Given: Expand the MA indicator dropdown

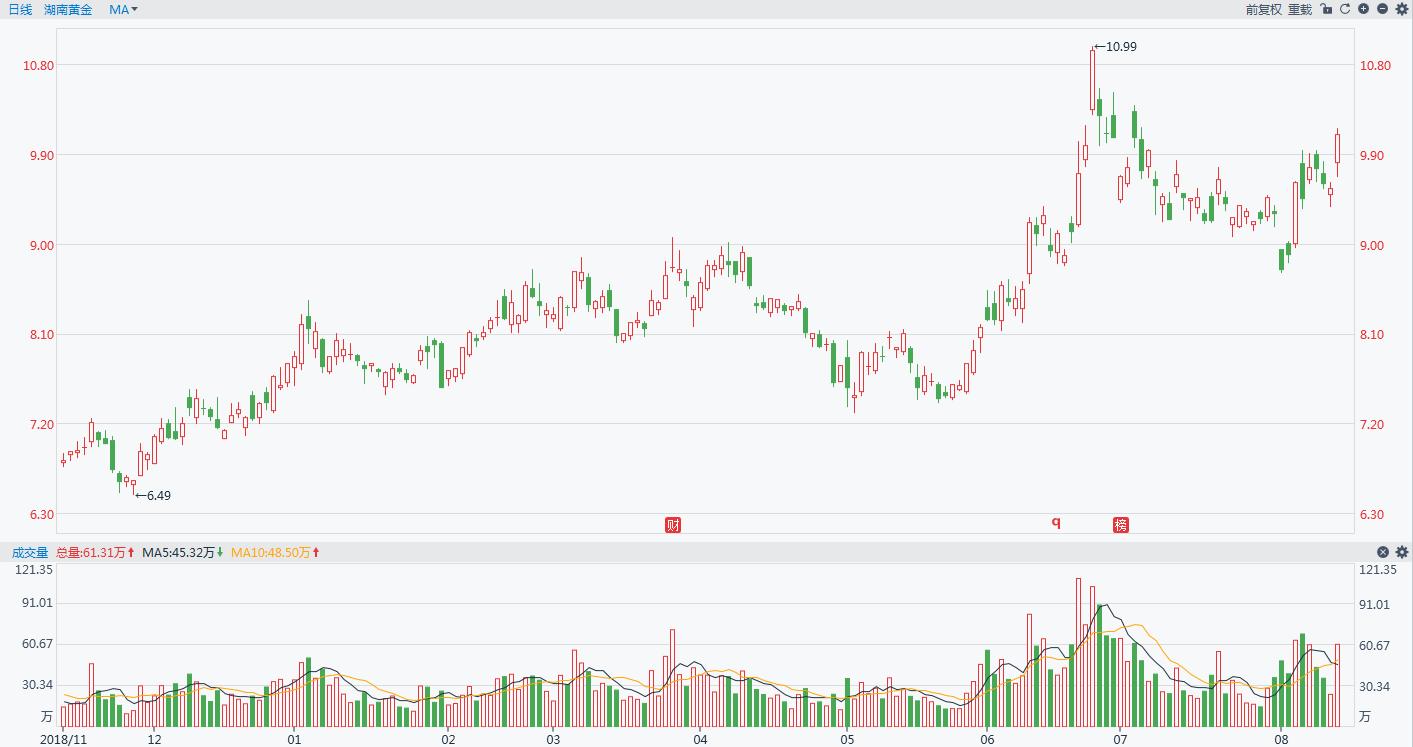Looking at the screenshot, I should [x=123, y=9].
